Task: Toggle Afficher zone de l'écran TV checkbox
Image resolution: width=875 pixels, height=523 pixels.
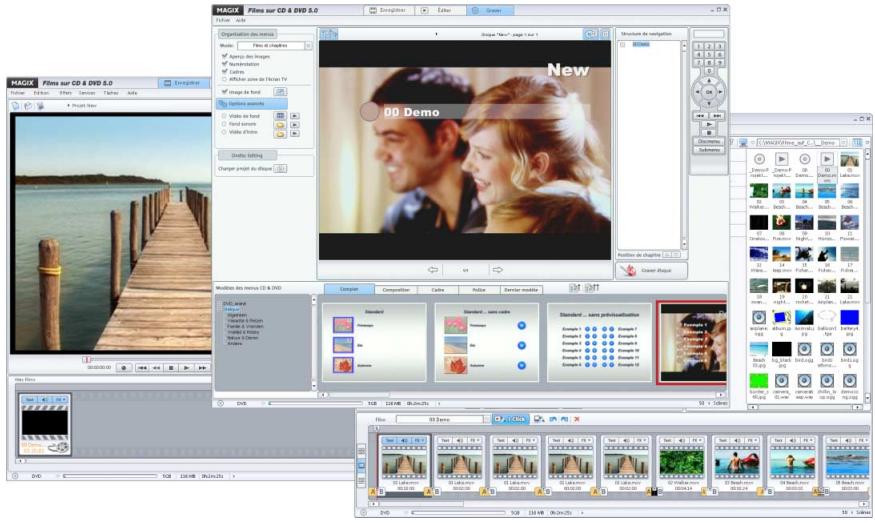Action: click(x=224, y=79)
